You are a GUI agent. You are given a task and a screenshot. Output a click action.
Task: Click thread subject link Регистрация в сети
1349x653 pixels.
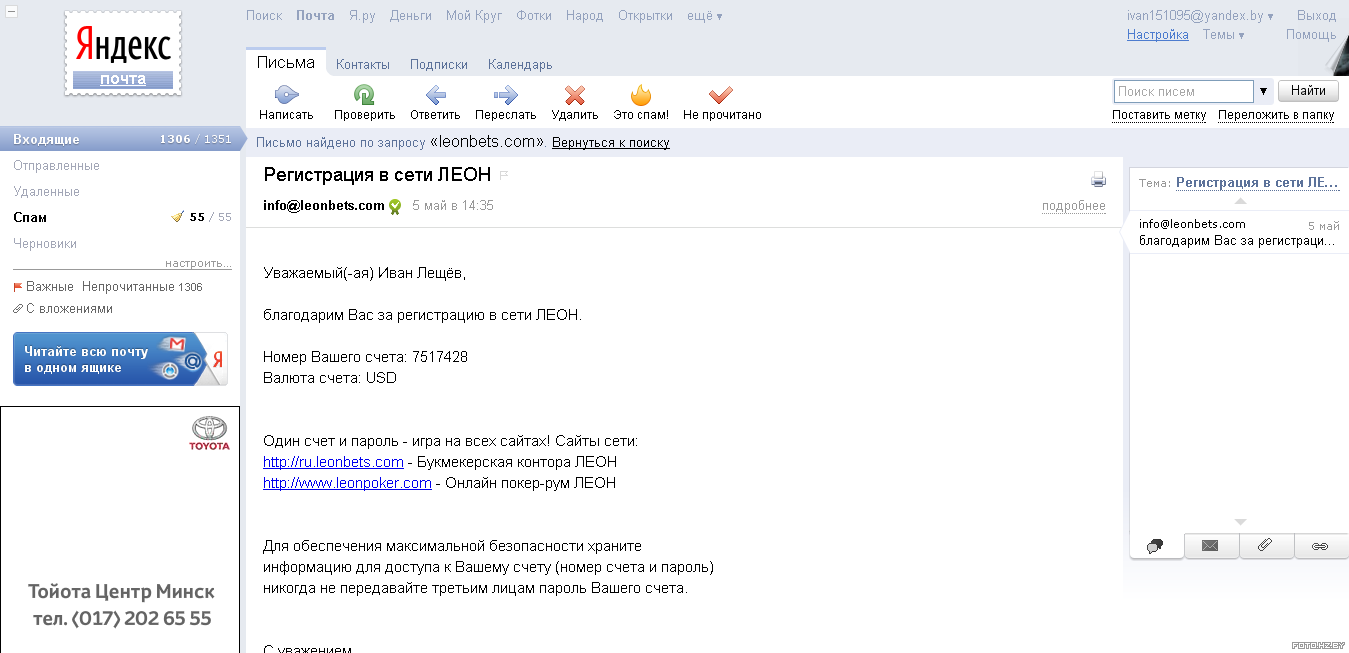pos(1258,183)
